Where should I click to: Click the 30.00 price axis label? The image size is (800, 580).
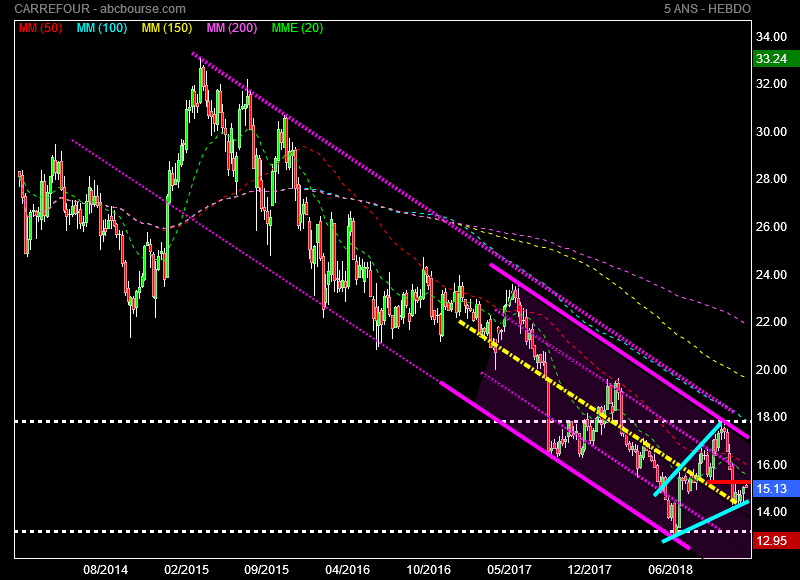(x=771, y=132)
